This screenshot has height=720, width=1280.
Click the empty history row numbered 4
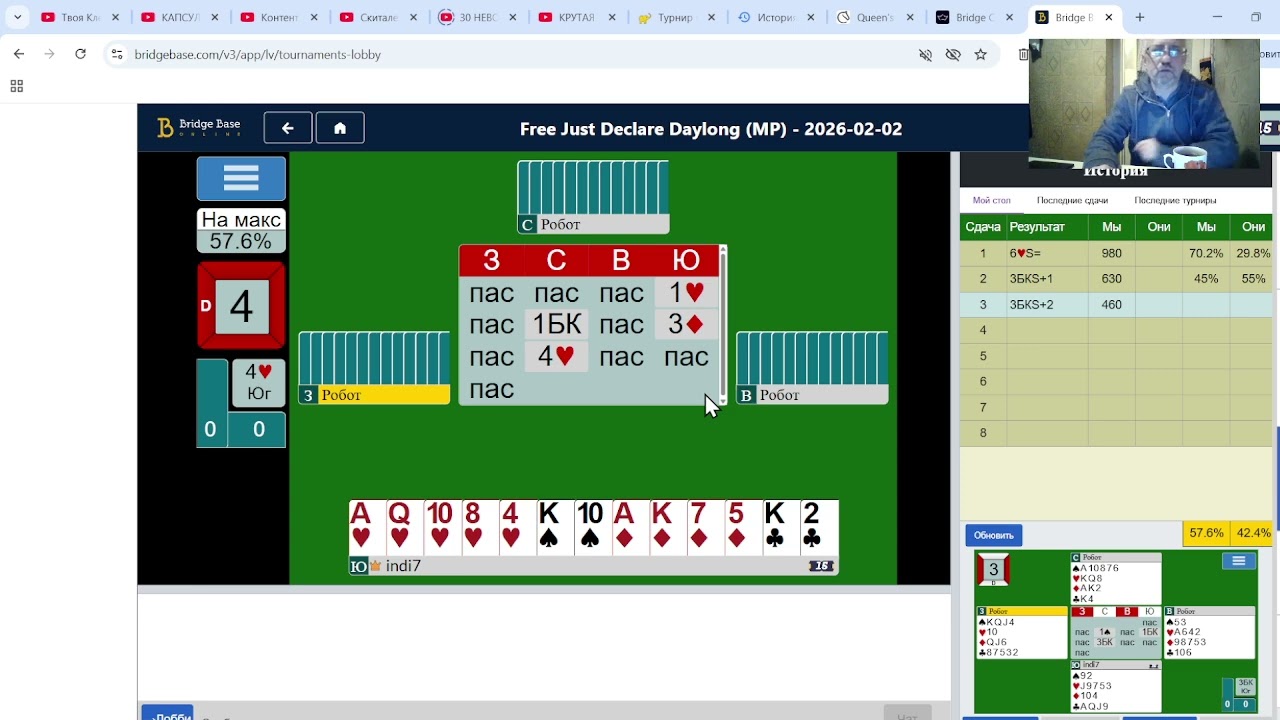[1116, 330]
